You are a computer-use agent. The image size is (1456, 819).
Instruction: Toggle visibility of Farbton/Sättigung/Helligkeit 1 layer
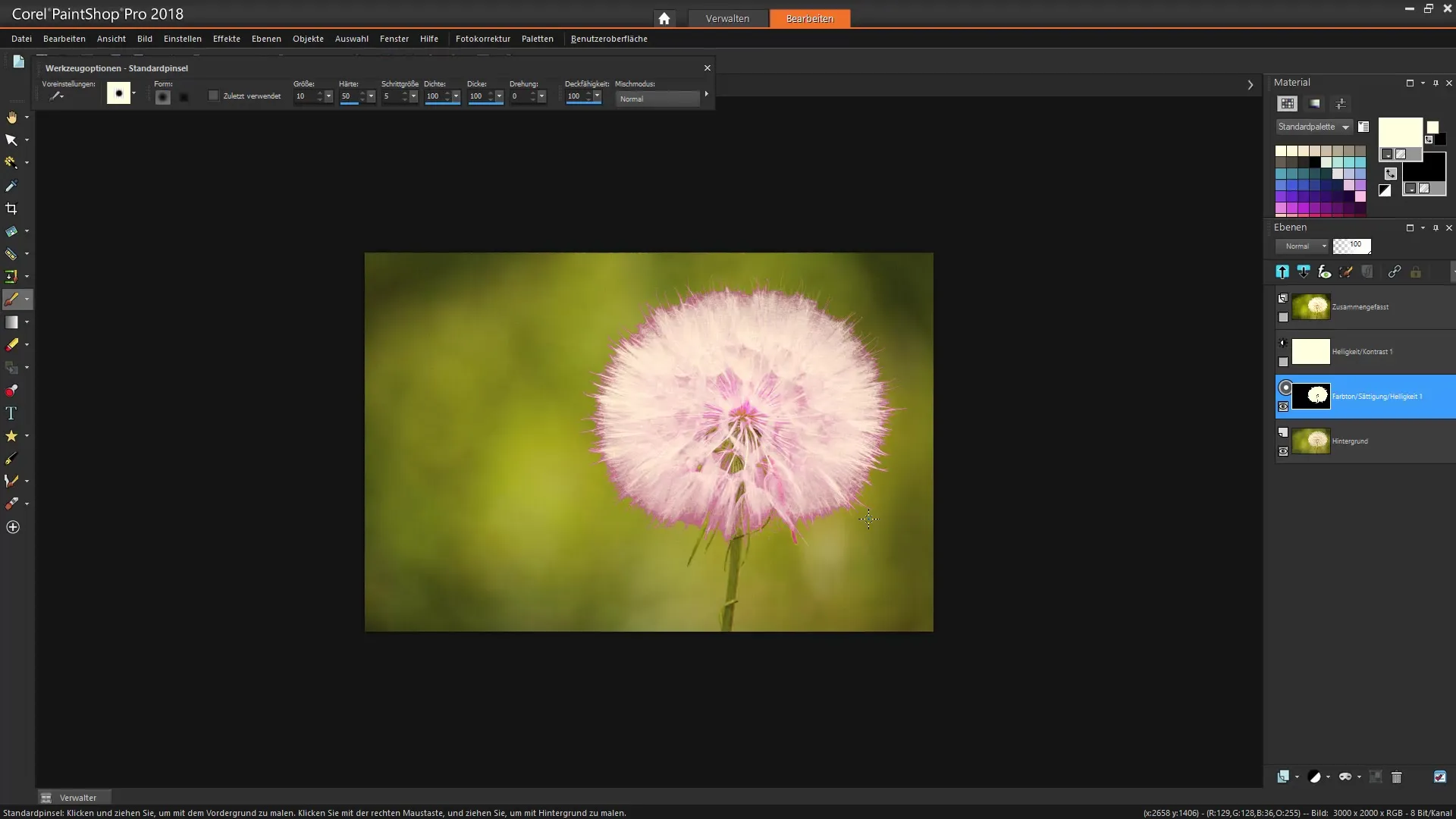[1283, 406]
